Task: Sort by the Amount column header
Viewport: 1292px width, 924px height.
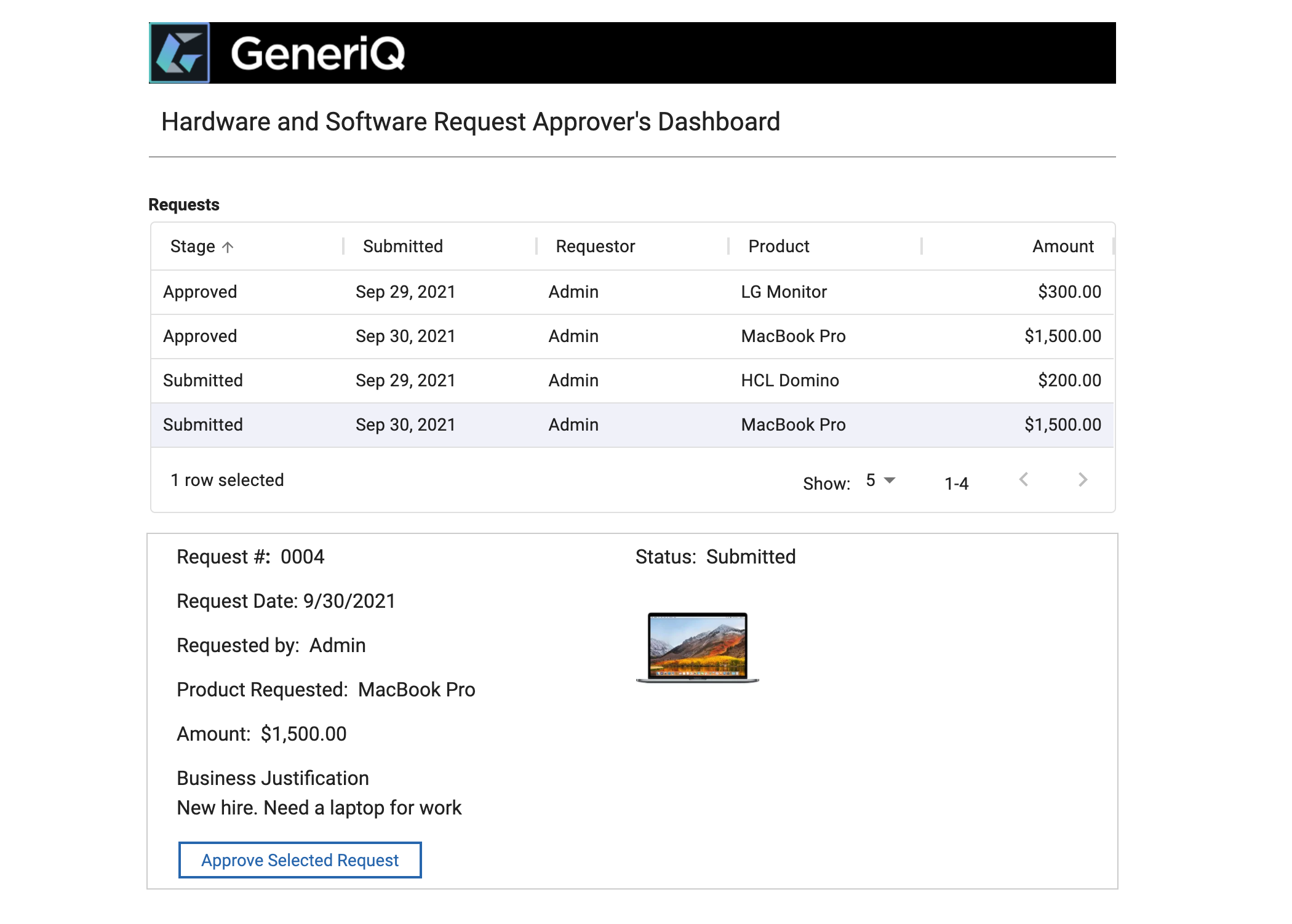Action: pyautogui.click(x=1063, y=247)
